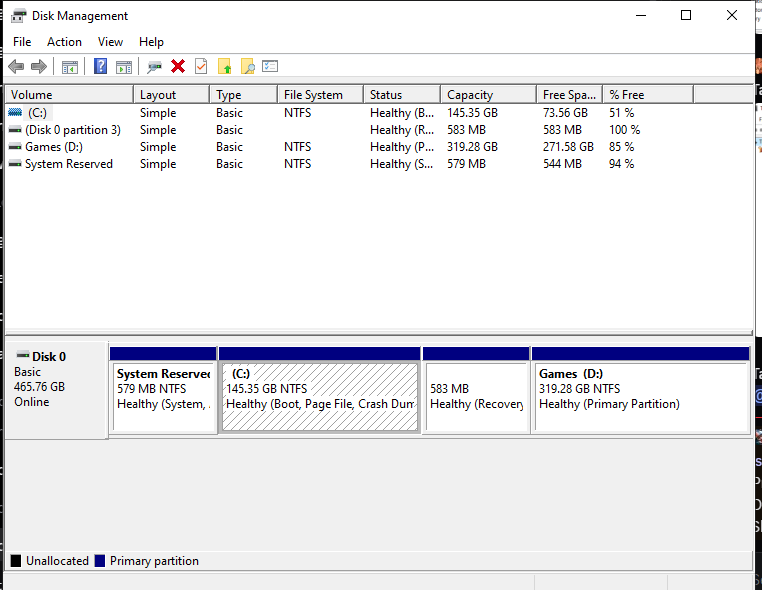Image resolution: width=762 pixels, height=590 pixels.
Task: Sort by the Volume column header
Action: [x=69, y=94]
